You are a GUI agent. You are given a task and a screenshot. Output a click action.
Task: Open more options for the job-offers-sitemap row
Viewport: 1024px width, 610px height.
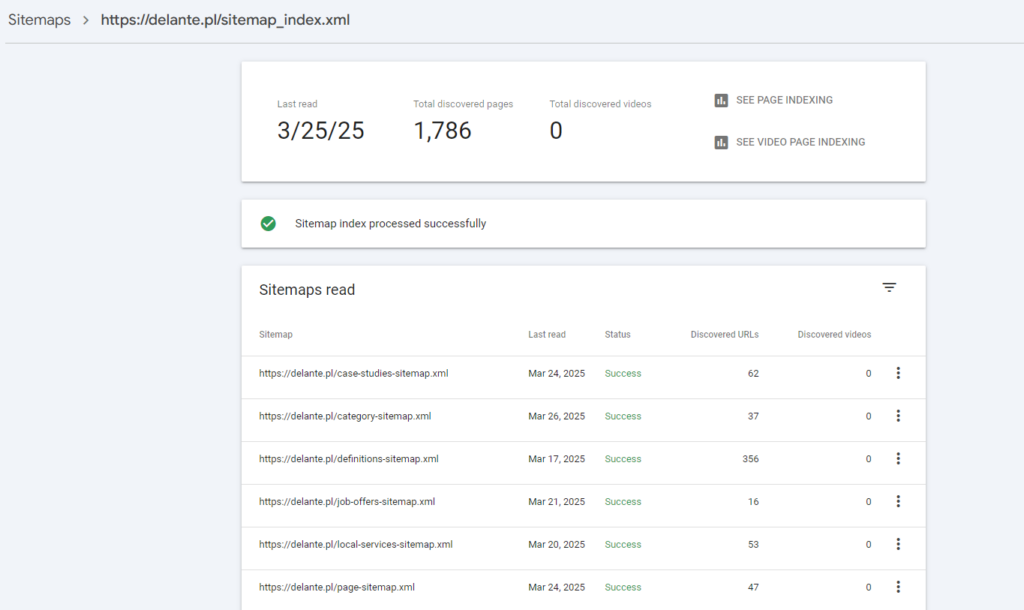point(898,502)
